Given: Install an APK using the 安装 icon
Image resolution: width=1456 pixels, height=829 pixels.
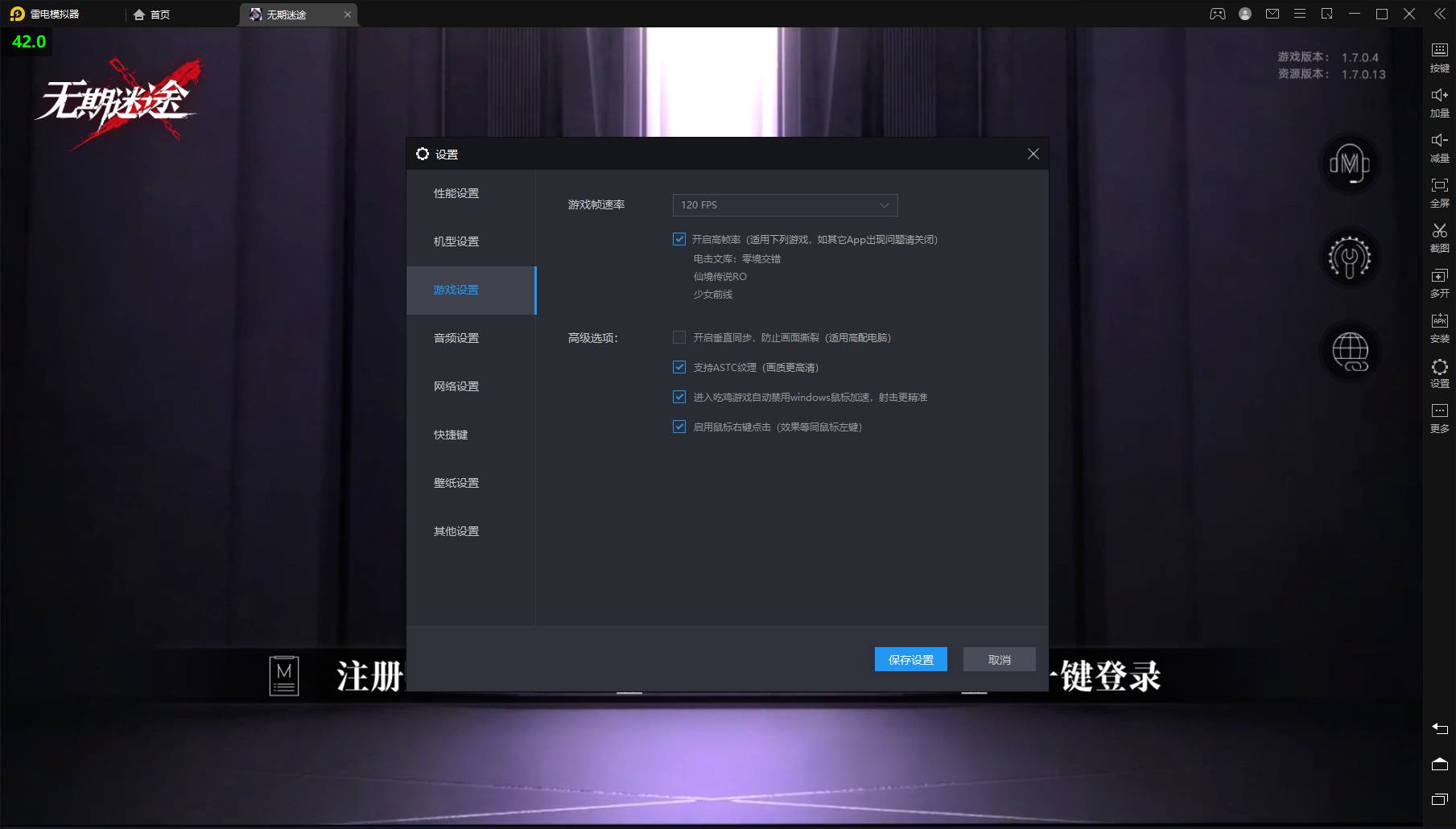Looking at the screenshot, I should pos(1439,327).
